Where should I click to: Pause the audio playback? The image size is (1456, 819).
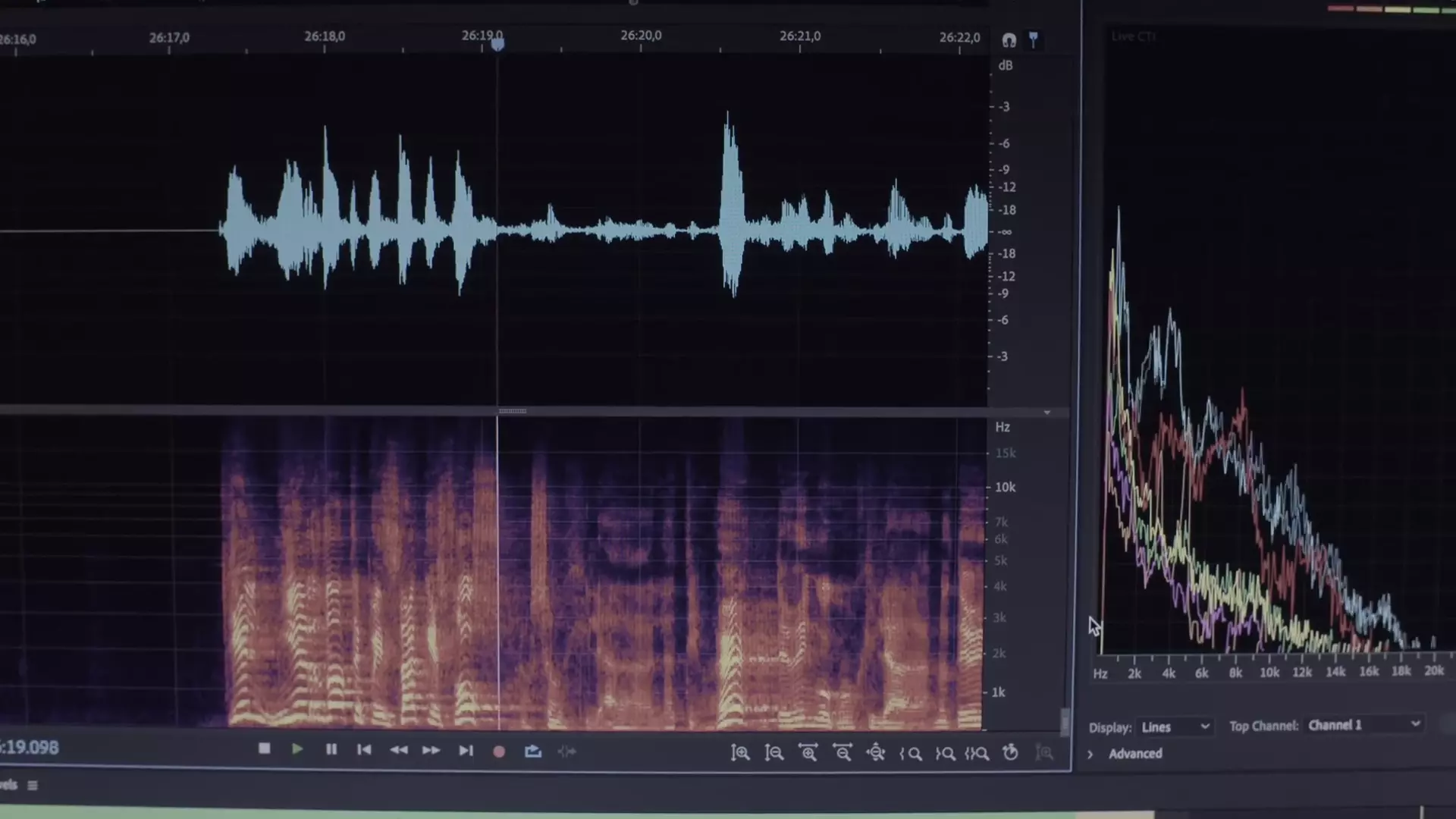pos(331,749)
